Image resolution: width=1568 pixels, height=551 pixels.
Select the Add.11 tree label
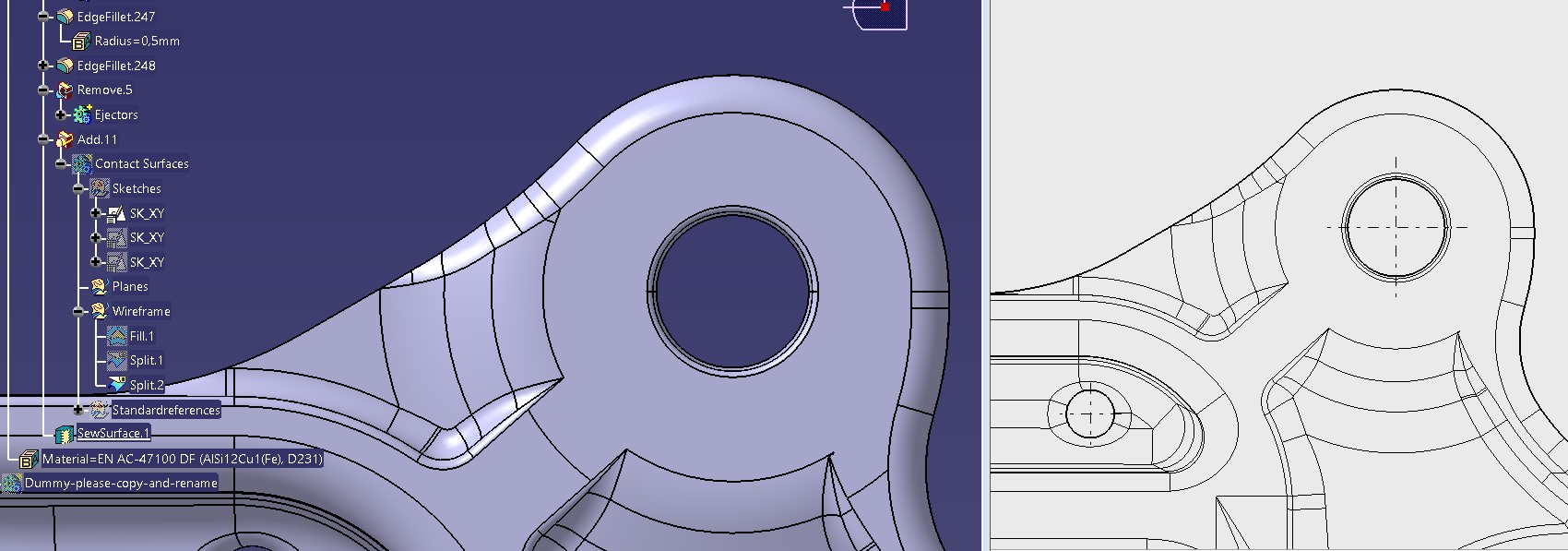98,139
